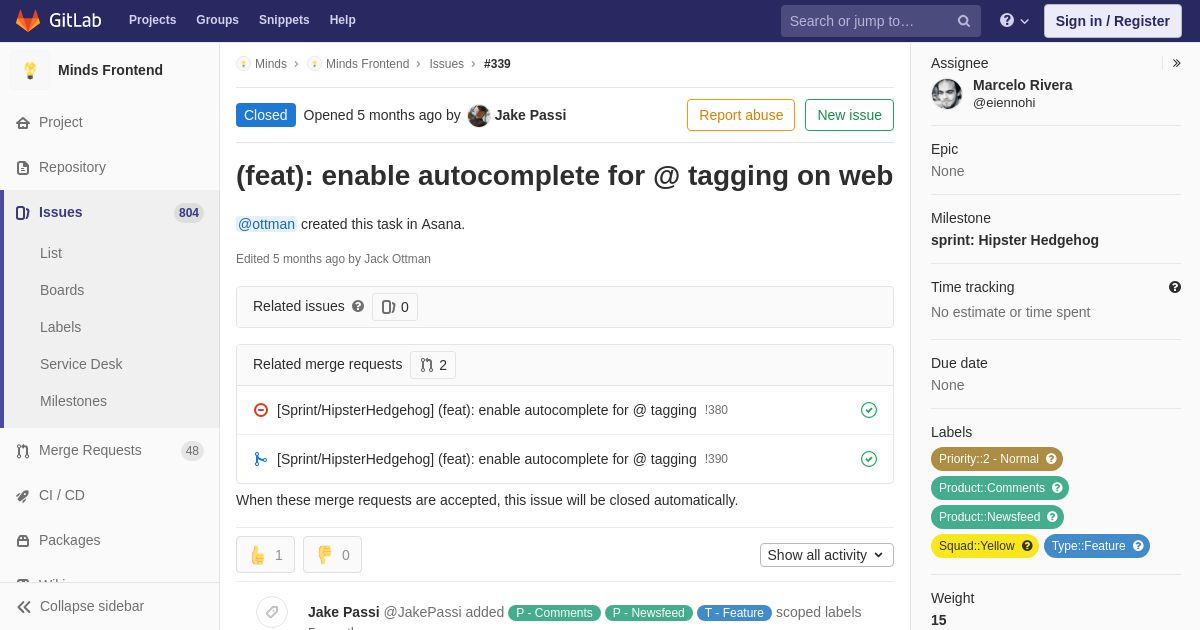Click the GitLab fox logo
This screenshot has width=1200, height=630.
[28, 20]
